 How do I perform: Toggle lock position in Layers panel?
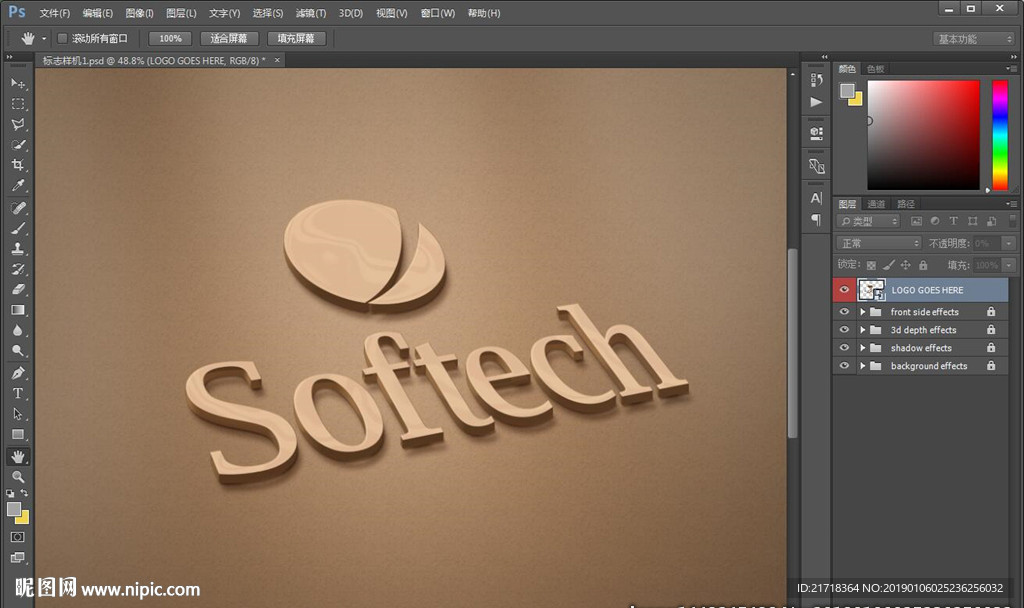coord(905,265)
